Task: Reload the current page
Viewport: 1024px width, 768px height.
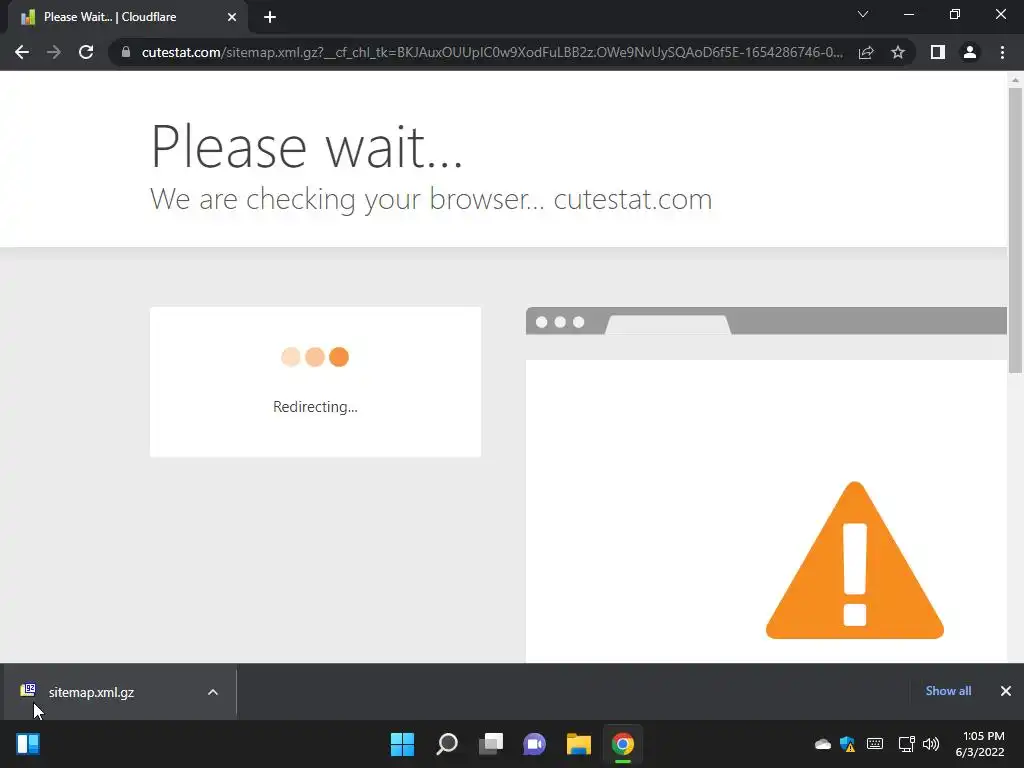Action: click(x=86, y=52)
